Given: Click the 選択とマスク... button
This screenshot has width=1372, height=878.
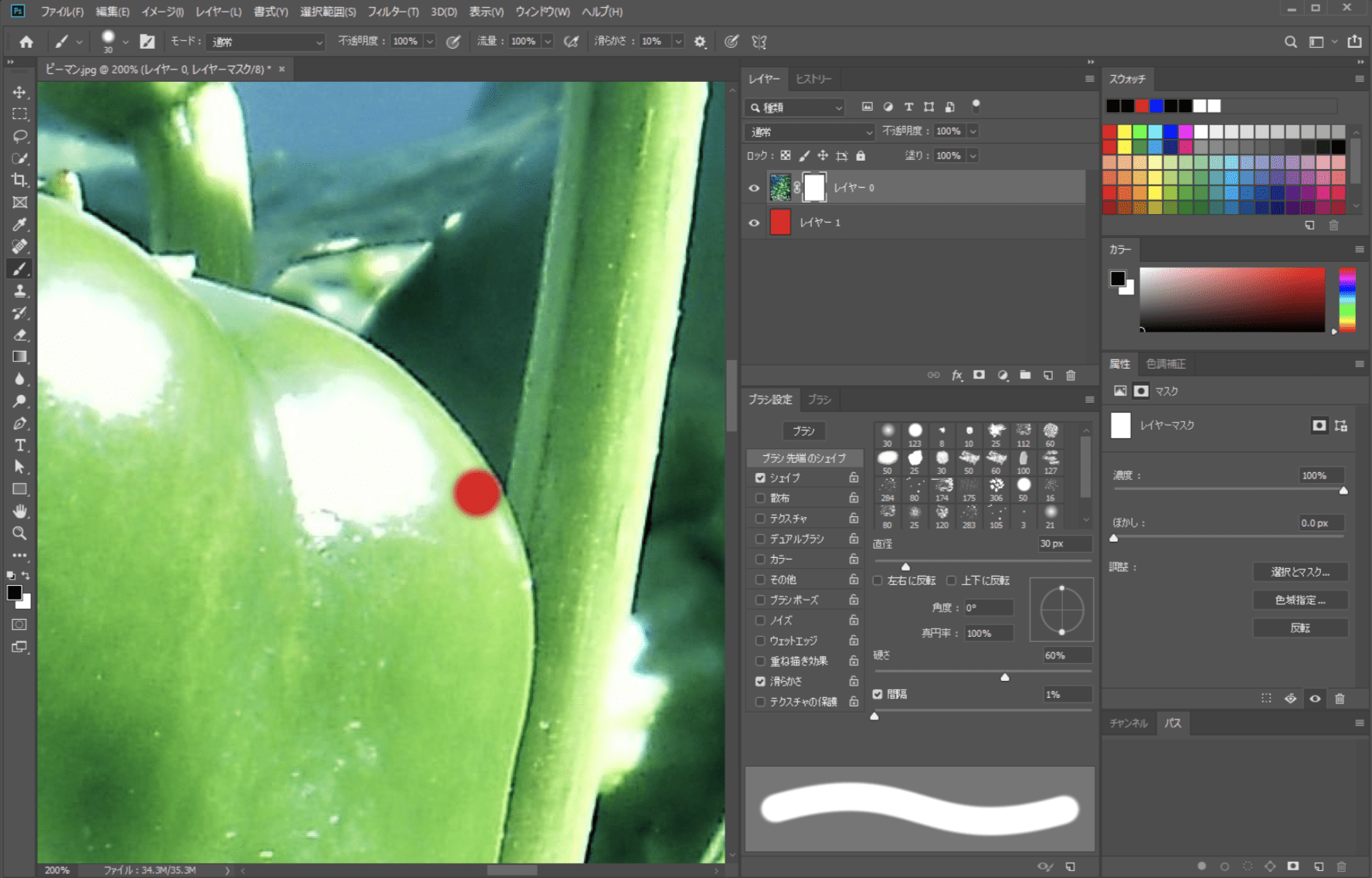Looking at the screenshot, I should pos(1300,572).
